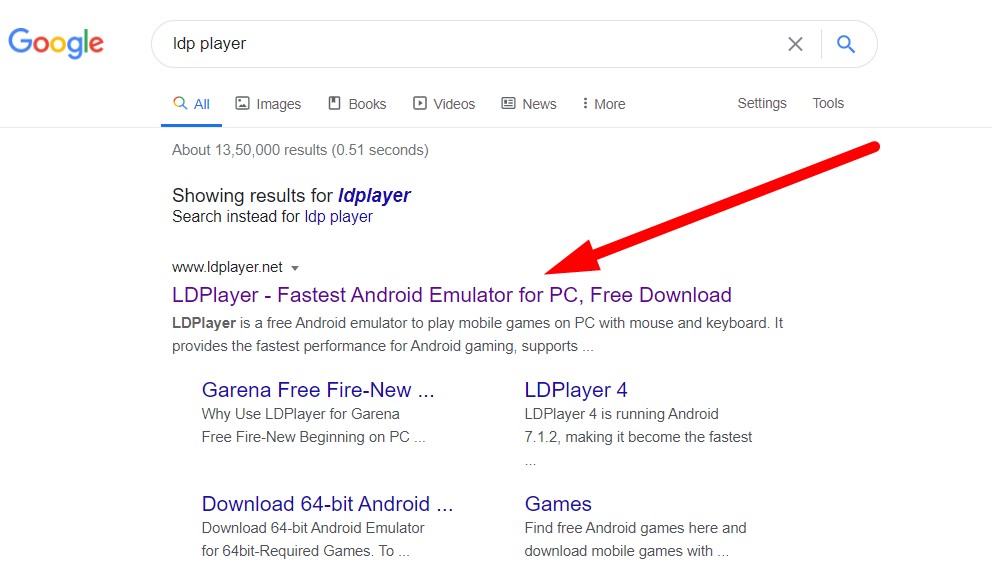Click the corrected ldplayer suggestion link

click(374, 195)
